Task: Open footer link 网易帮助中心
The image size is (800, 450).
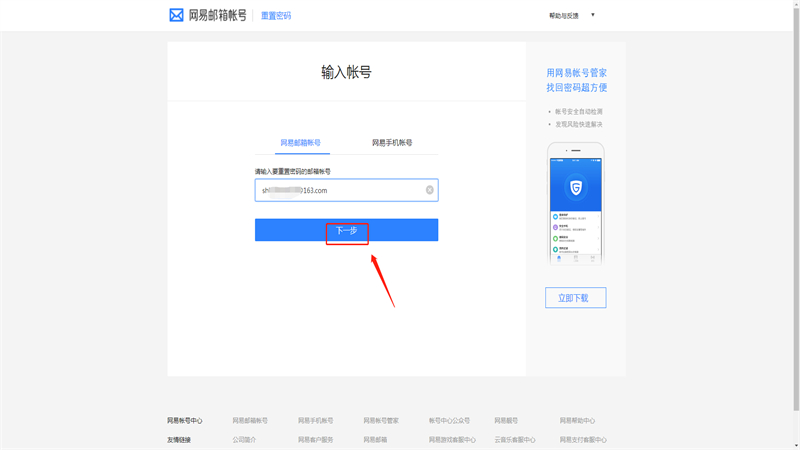Action: pyautogui.click(x=577, y=420)
